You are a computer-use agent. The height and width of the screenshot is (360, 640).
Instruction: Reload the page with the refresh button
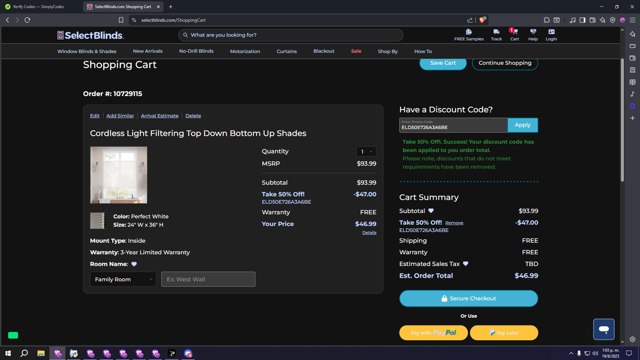[x=27, y=20]
